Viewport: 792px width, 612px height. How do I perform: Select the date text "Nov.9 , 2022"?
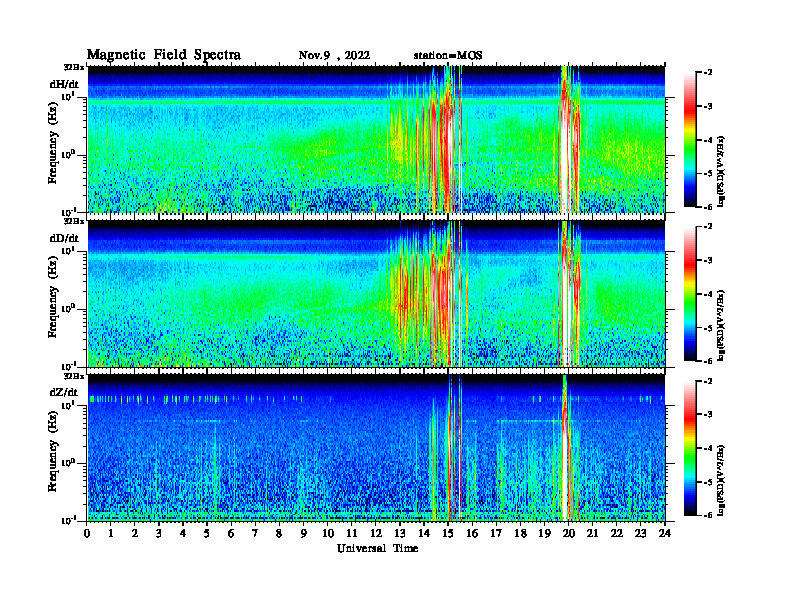point(334,56)
